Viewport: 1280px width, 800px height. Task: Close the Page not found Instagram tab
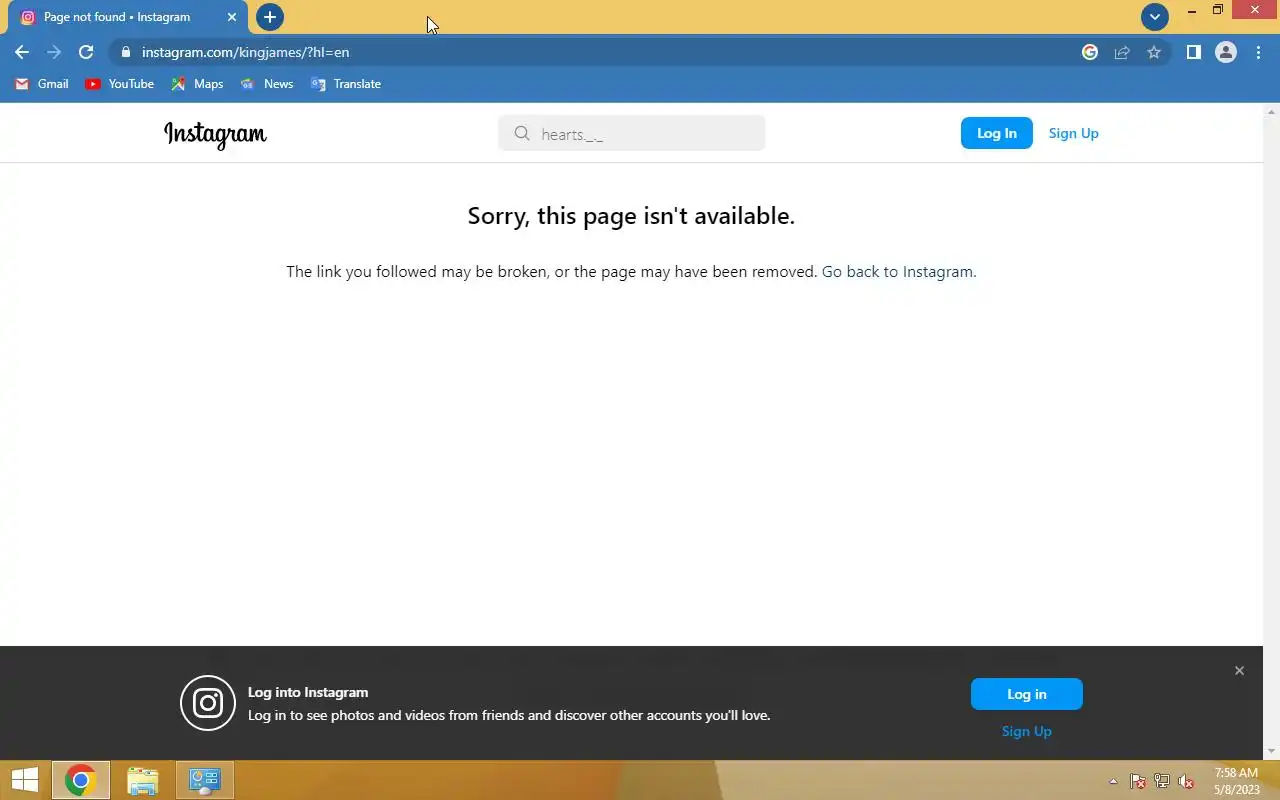coord(232,17)
